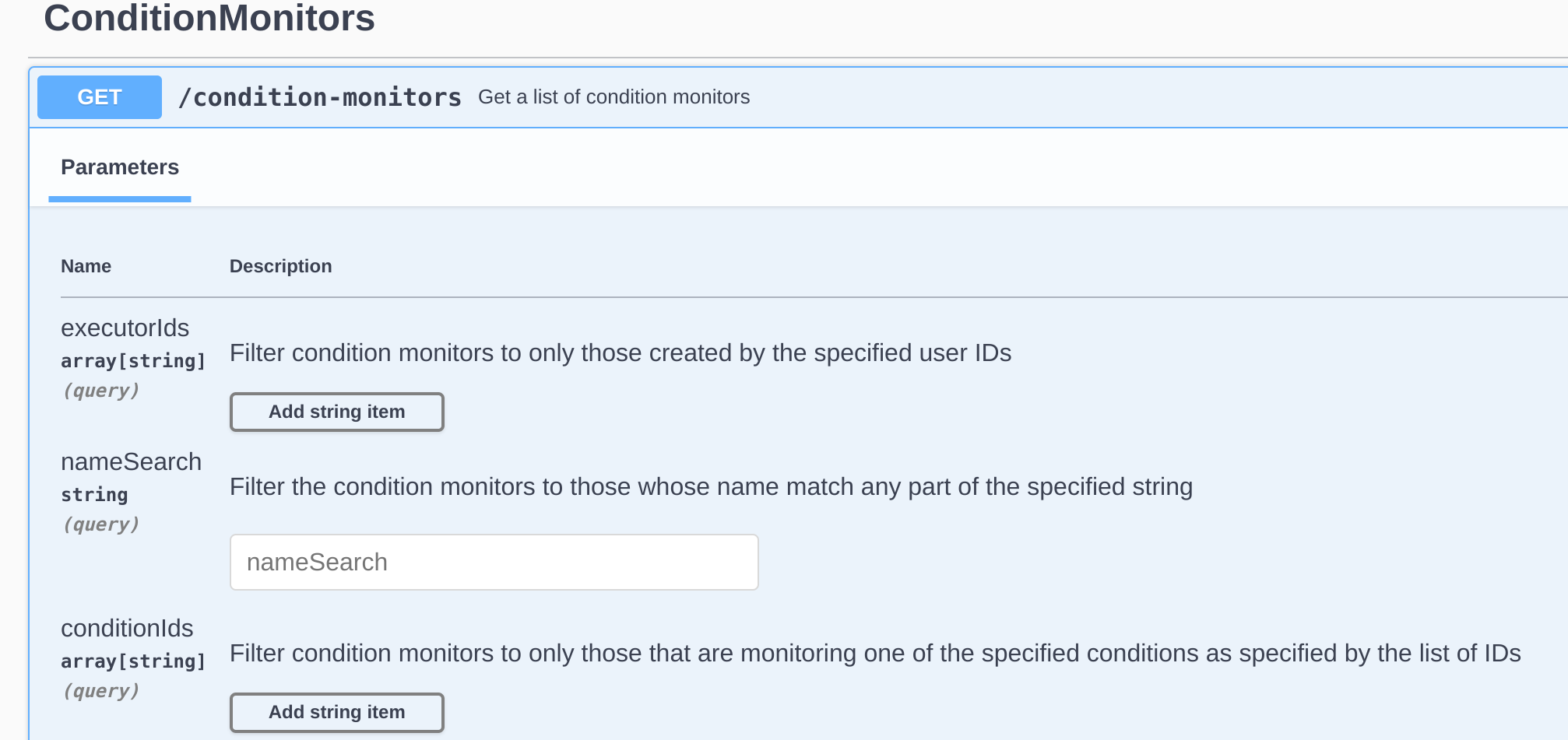Click the string type label under nameSearch
Viewport: 1568px width, 740px height.
[x=94, y=493]
